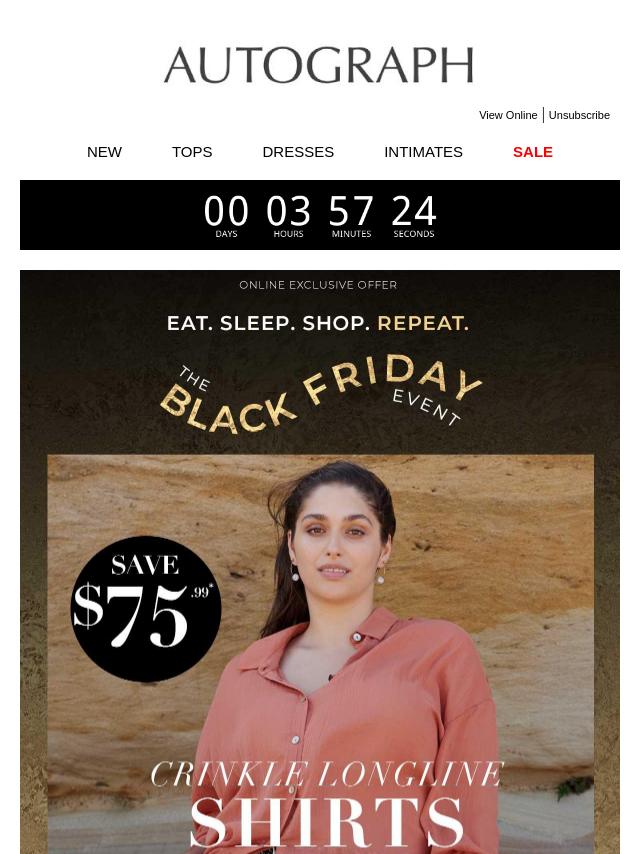640x854 pixels.
Task: Go to the NEW menu item
Action: tap(104, 152)
